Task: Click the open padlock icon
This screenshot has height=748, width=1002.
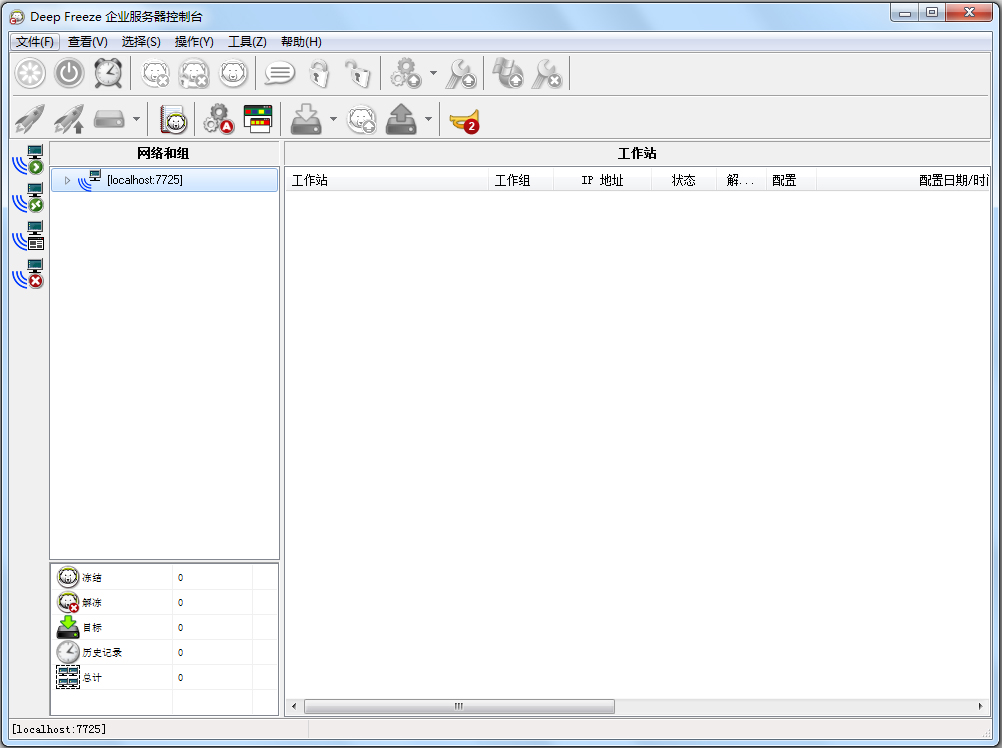Action: coord(357,73)
